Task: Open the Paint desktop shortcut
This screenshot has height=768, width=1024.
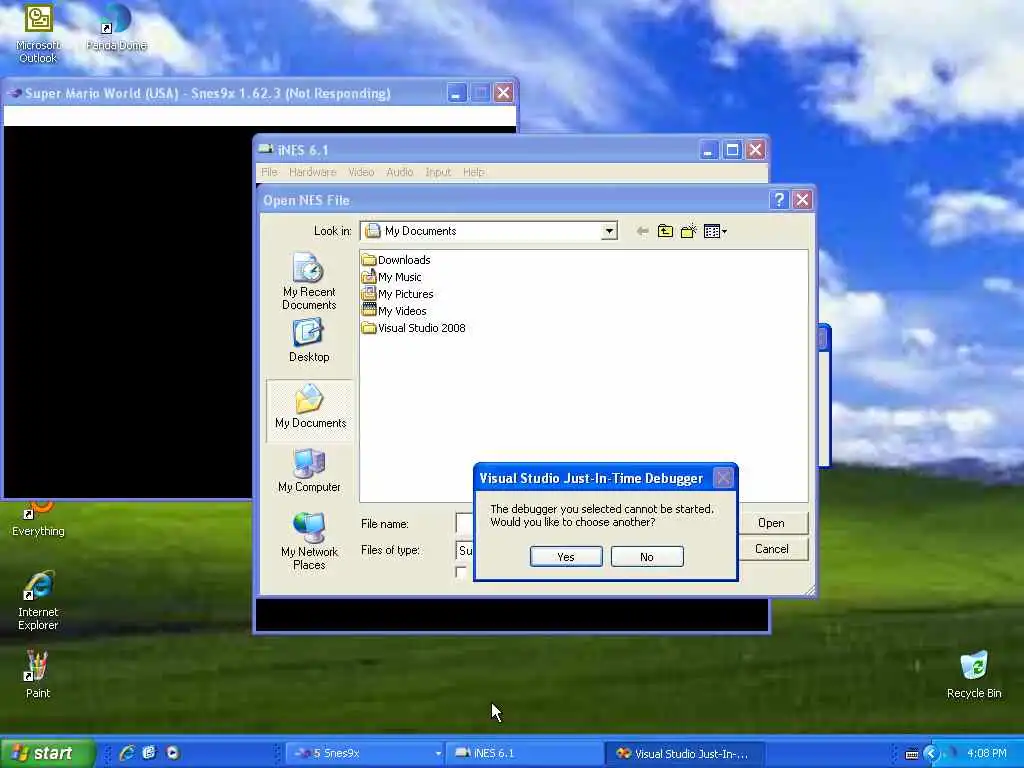Action: tap(37, 674)
